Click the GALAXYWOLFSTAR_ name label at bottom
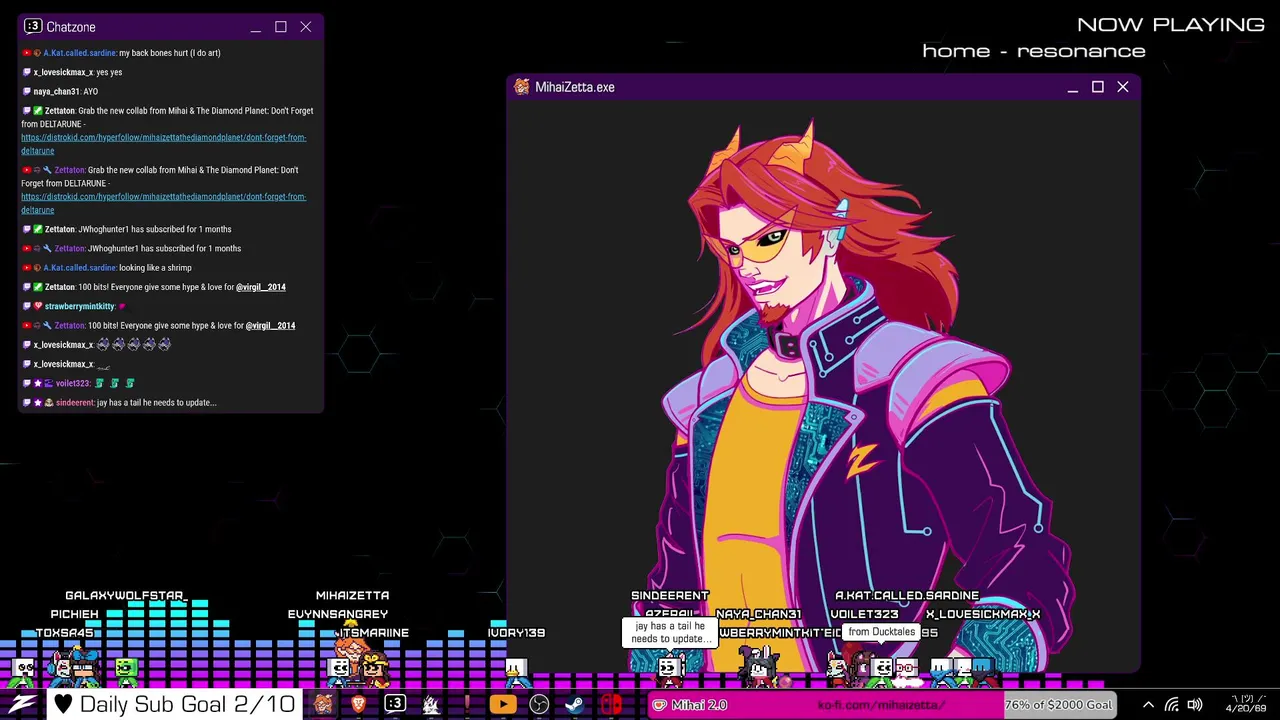Screen dimensions: 1280x720 [x=126, y=596]
